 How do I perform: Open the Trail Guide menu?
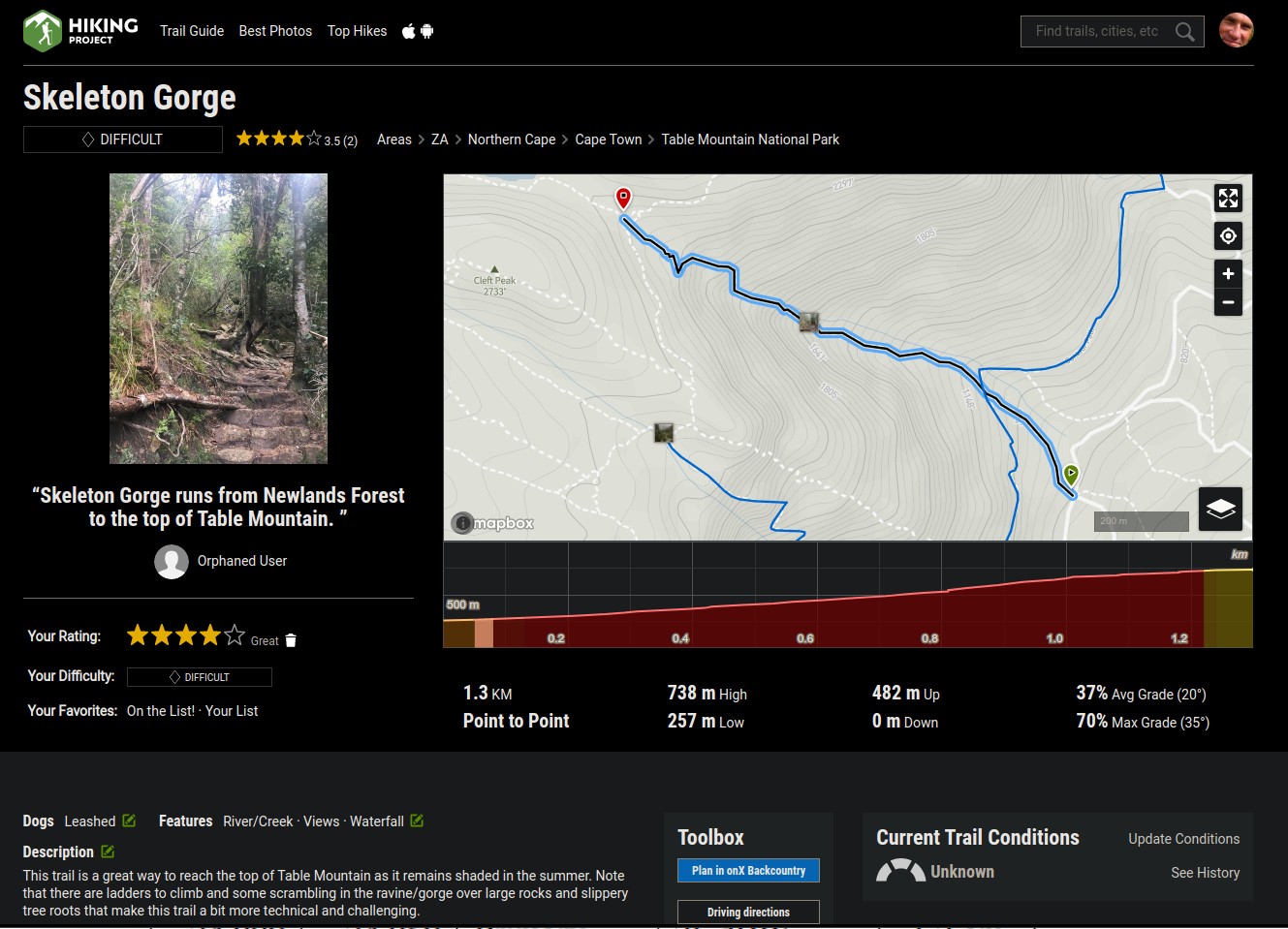tap(192, 31)
